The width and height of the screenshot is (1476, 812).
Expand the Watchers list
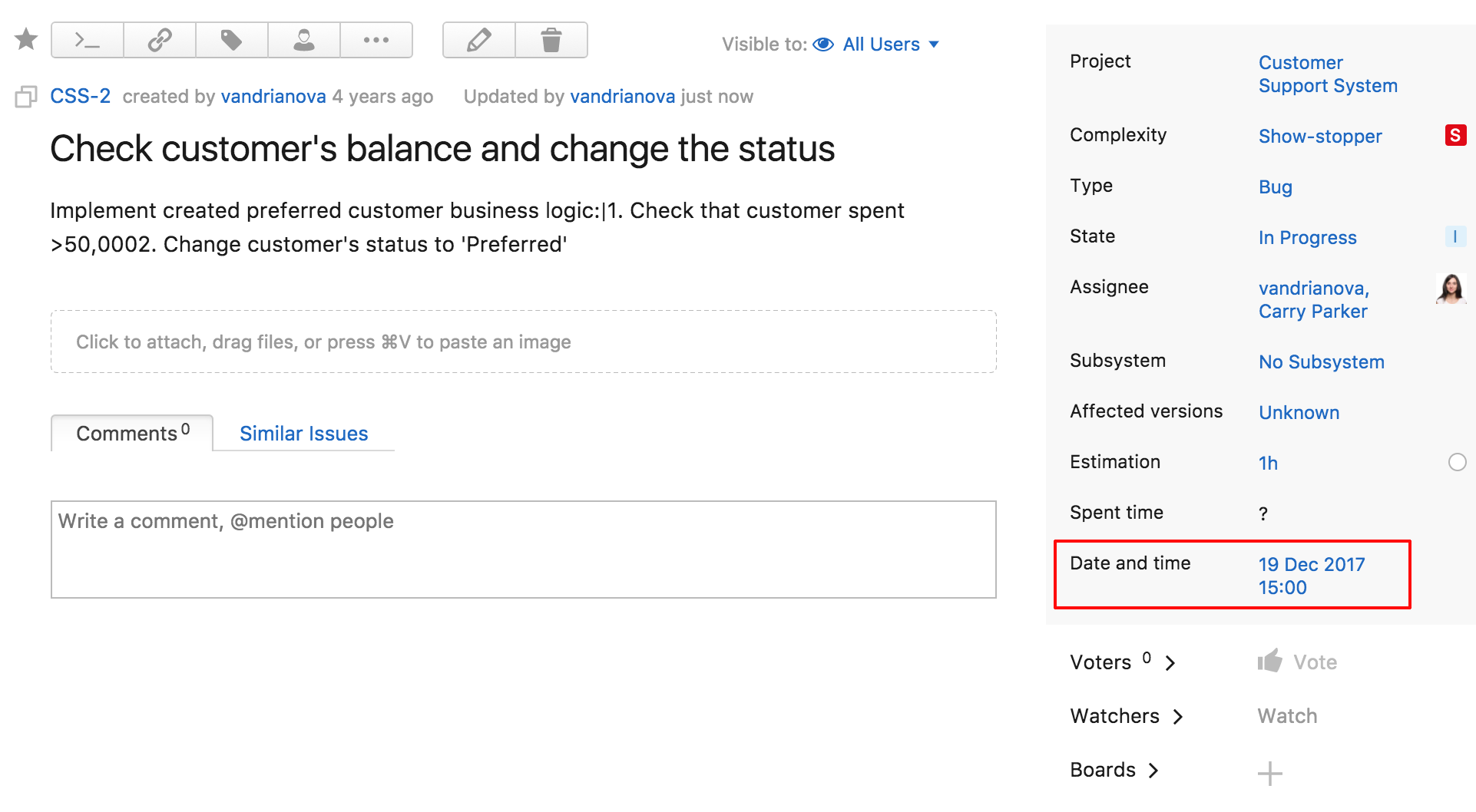1178,717
